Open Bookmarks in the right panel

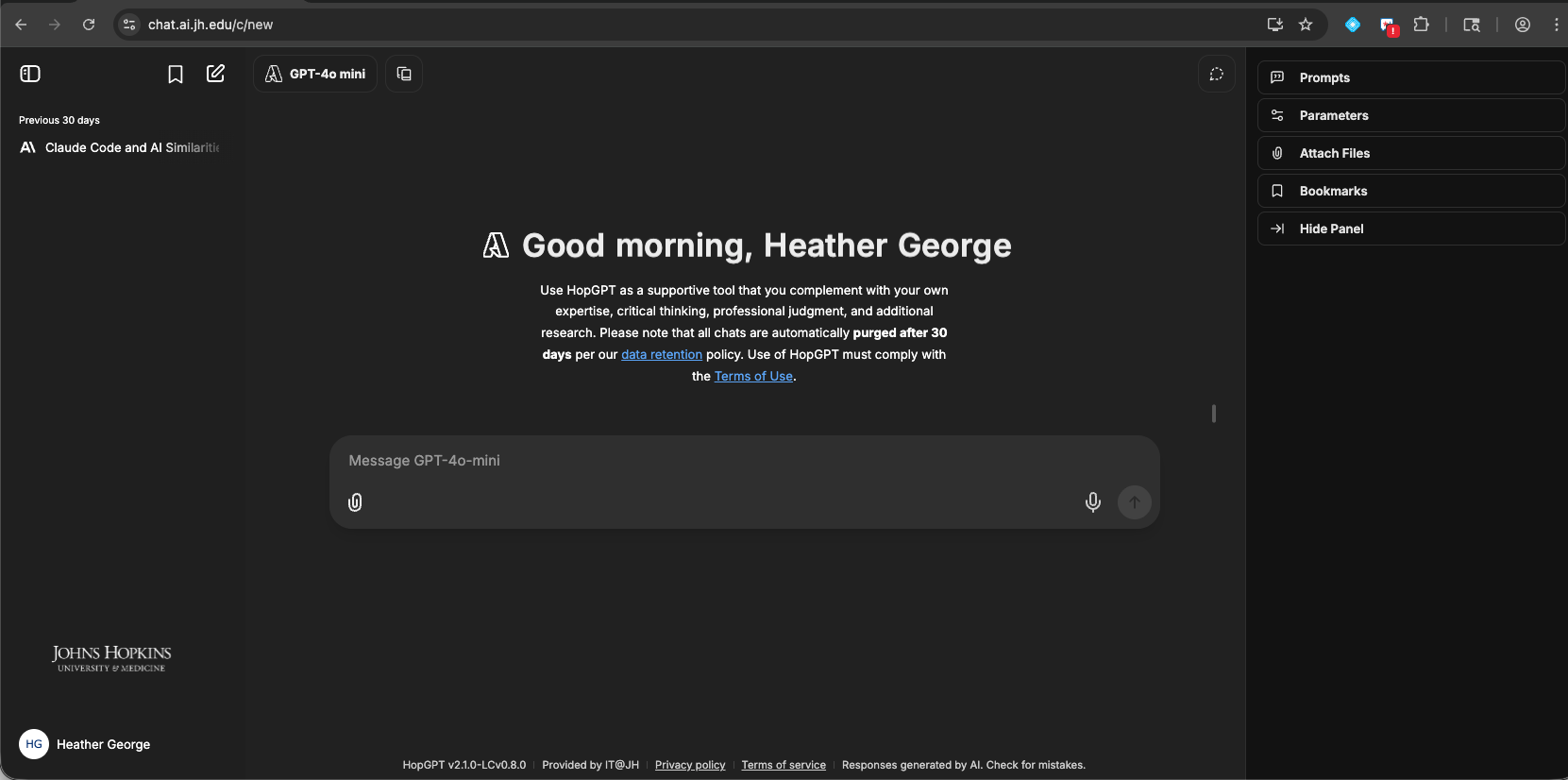coord(1410,191)
